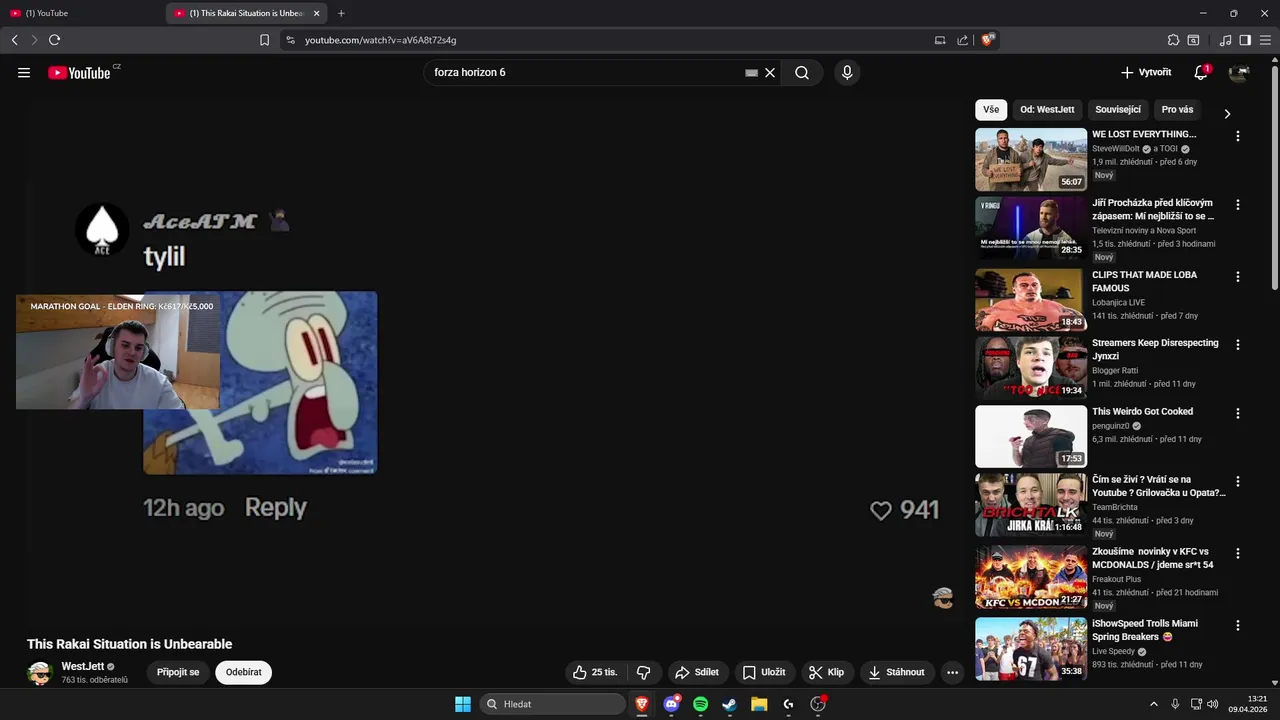
Task: Open the YouTube guide hamburger menu
Action: point(24,73)
